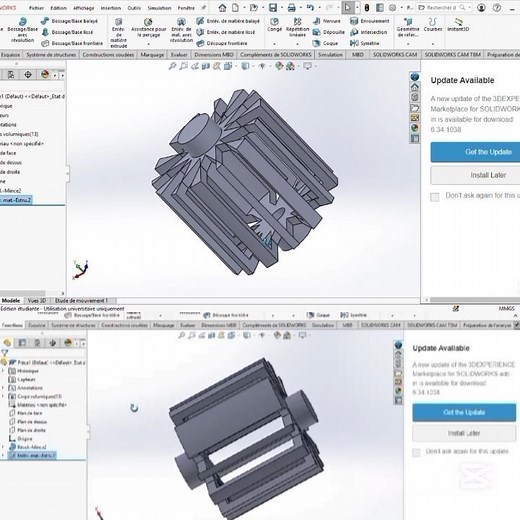Open Fichier menu
Image resolution: width=520 pixels, height=520 pixels.
pyautogui.click(x=36, y=8)
